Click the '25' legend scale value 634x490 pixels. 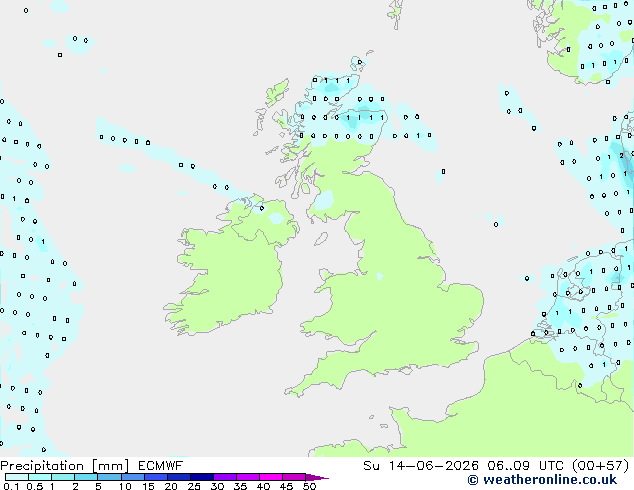(194, 486)
